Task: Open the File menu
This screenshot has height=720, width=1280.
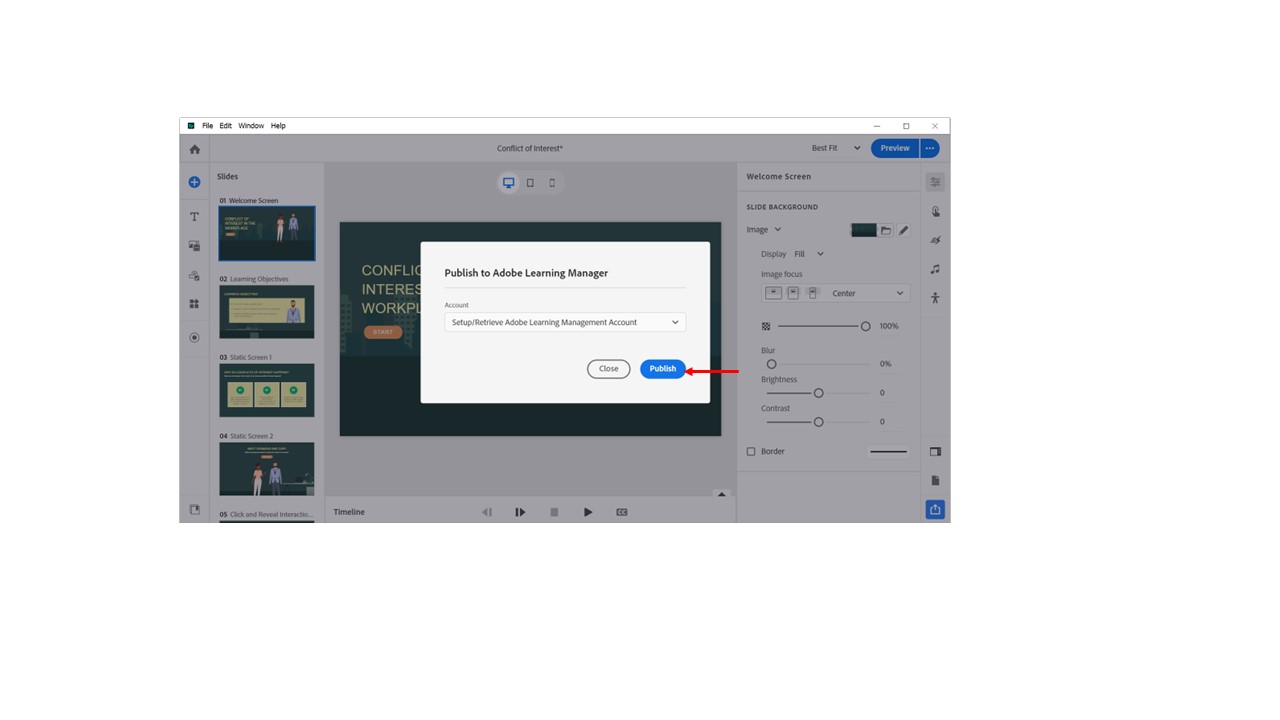Action: tap(207, 126)
